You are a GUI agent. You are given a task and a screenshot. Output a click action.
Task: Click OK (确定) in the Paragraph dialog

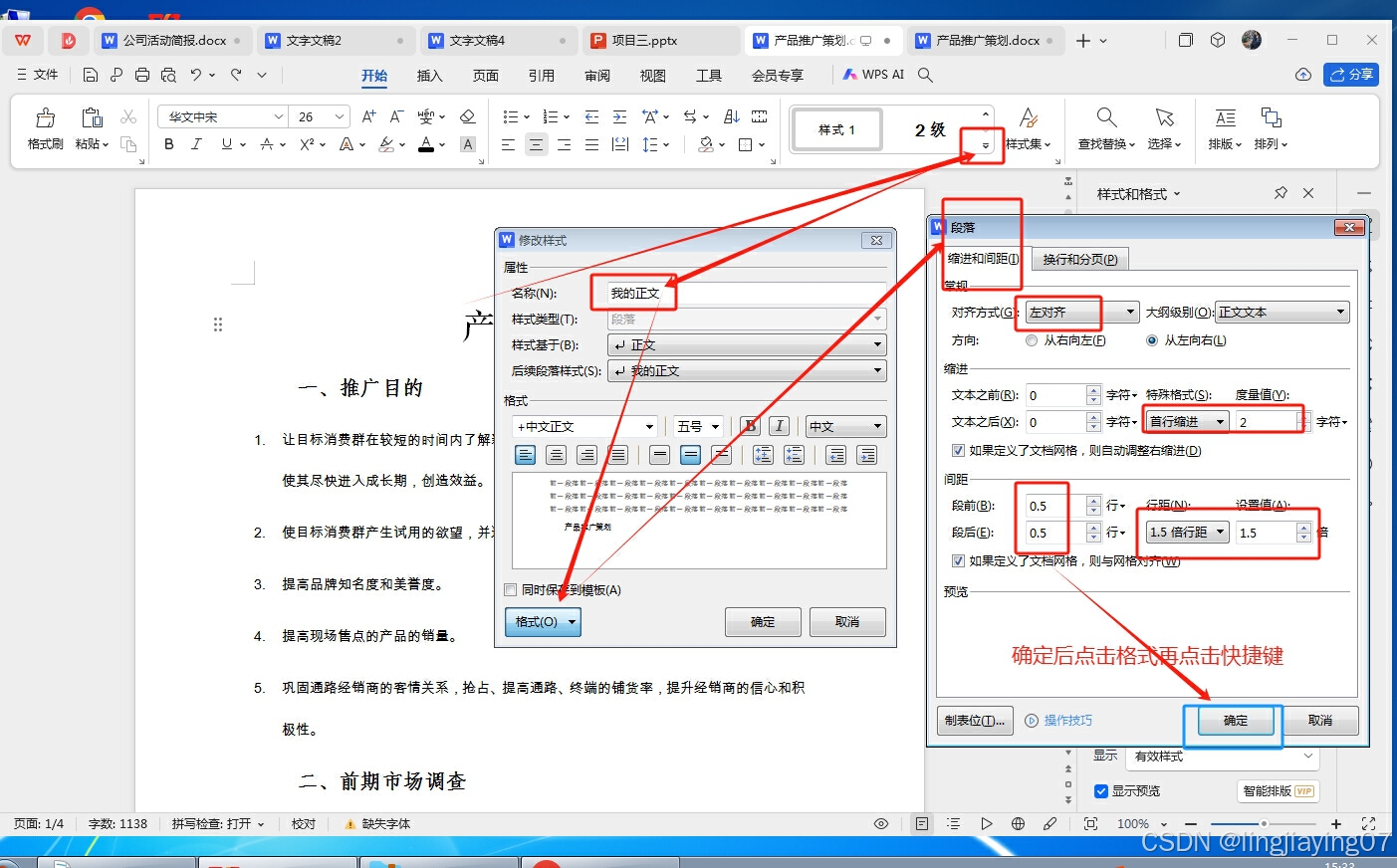1235,721
